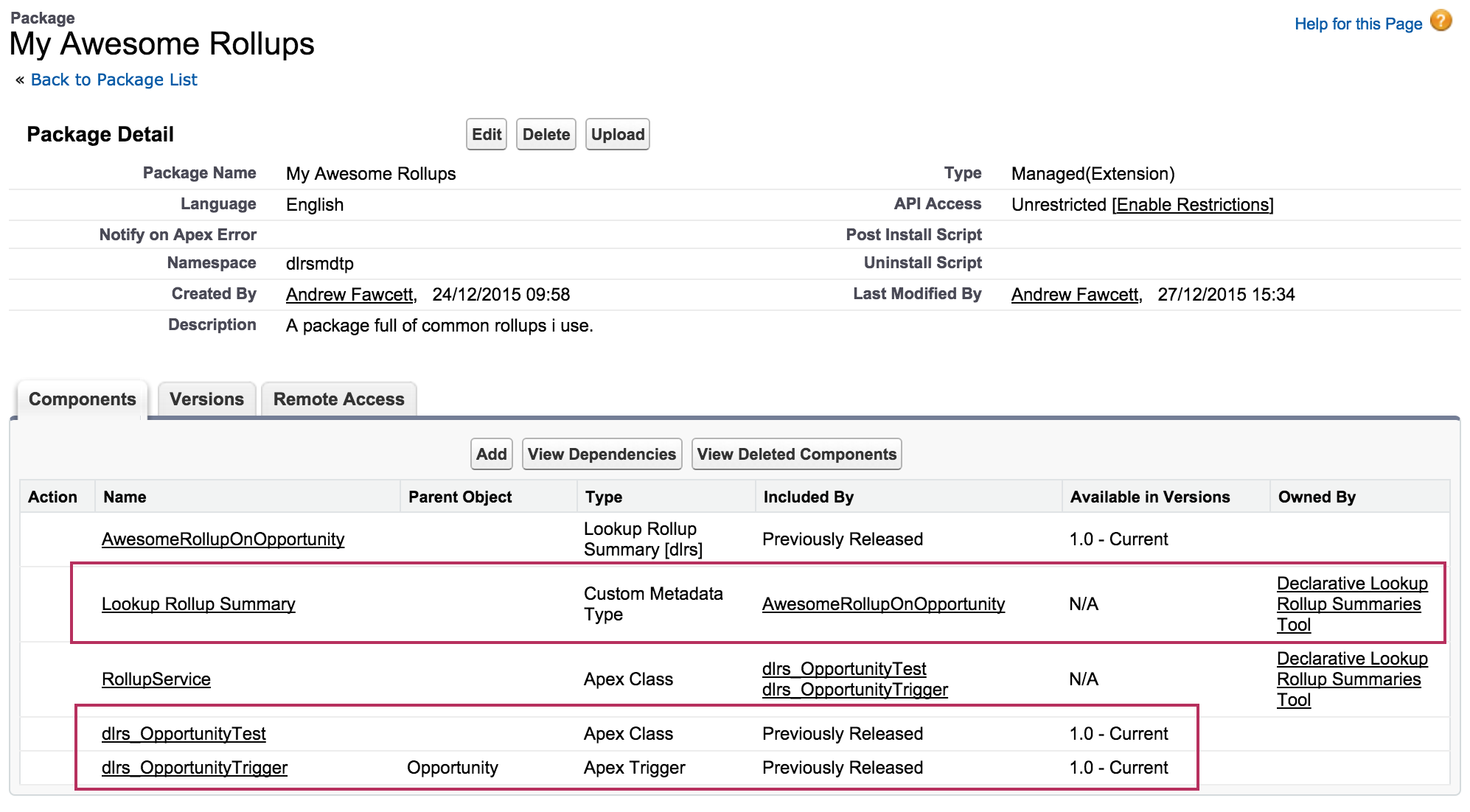
Task: Open dlrs_OpportunityTrigger in the Name column
Action: click(x=195, y=768)
